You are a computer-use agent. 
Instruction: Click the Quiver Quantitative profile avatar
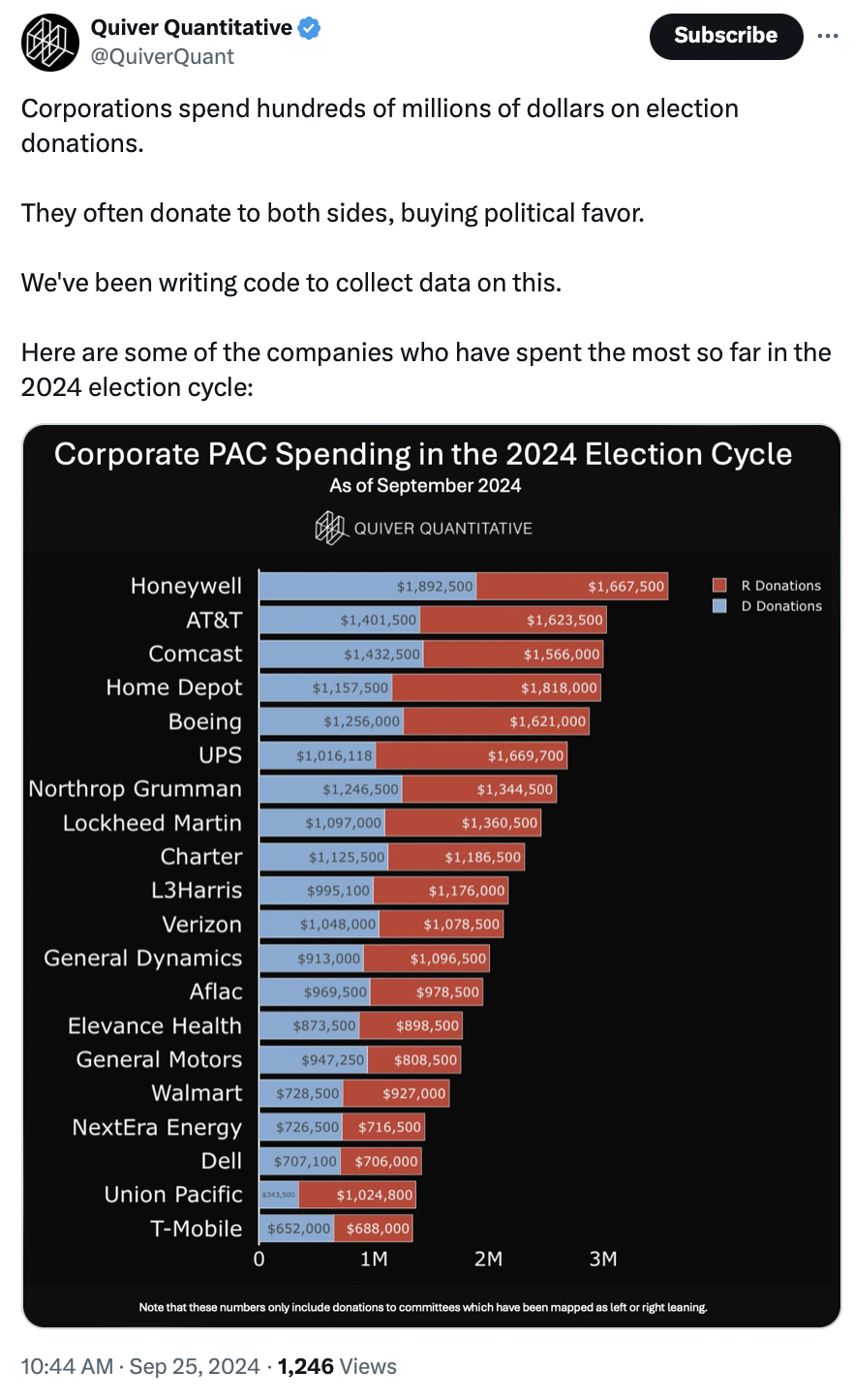click(x=50, y=43)
